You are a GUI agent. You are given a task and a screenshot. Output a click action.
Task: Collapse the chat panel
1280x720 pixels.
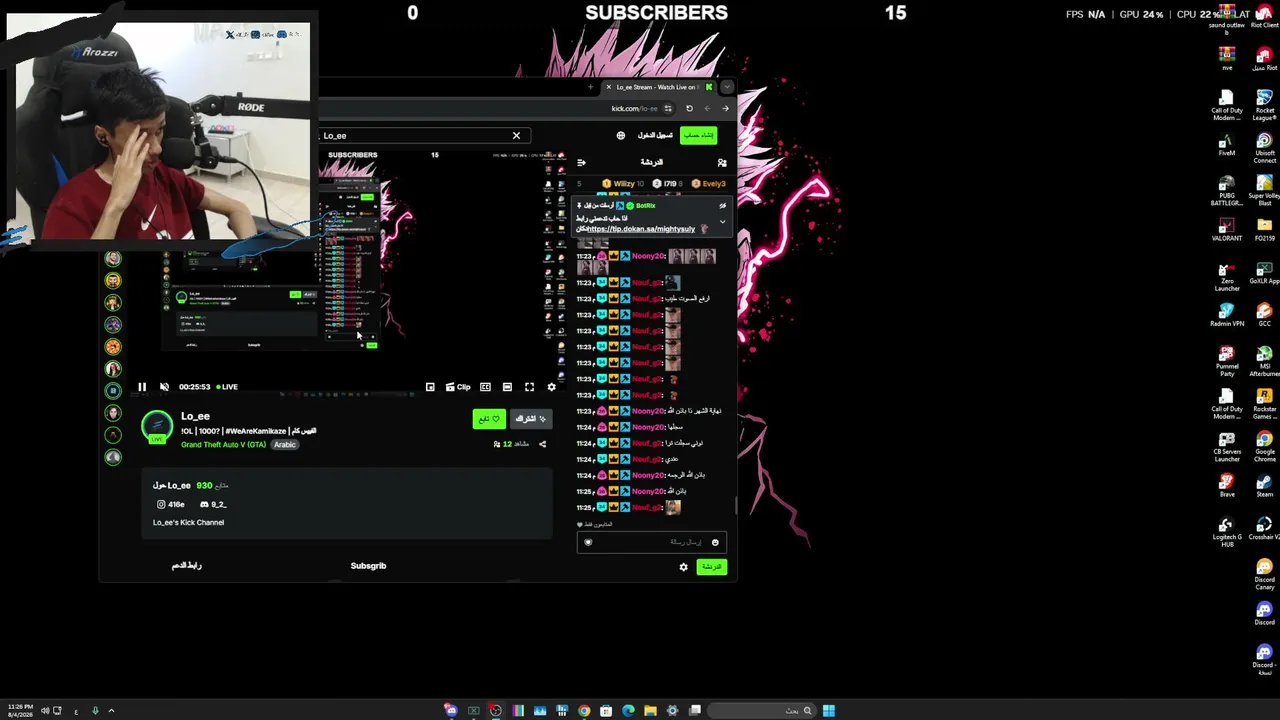[581, 162]
